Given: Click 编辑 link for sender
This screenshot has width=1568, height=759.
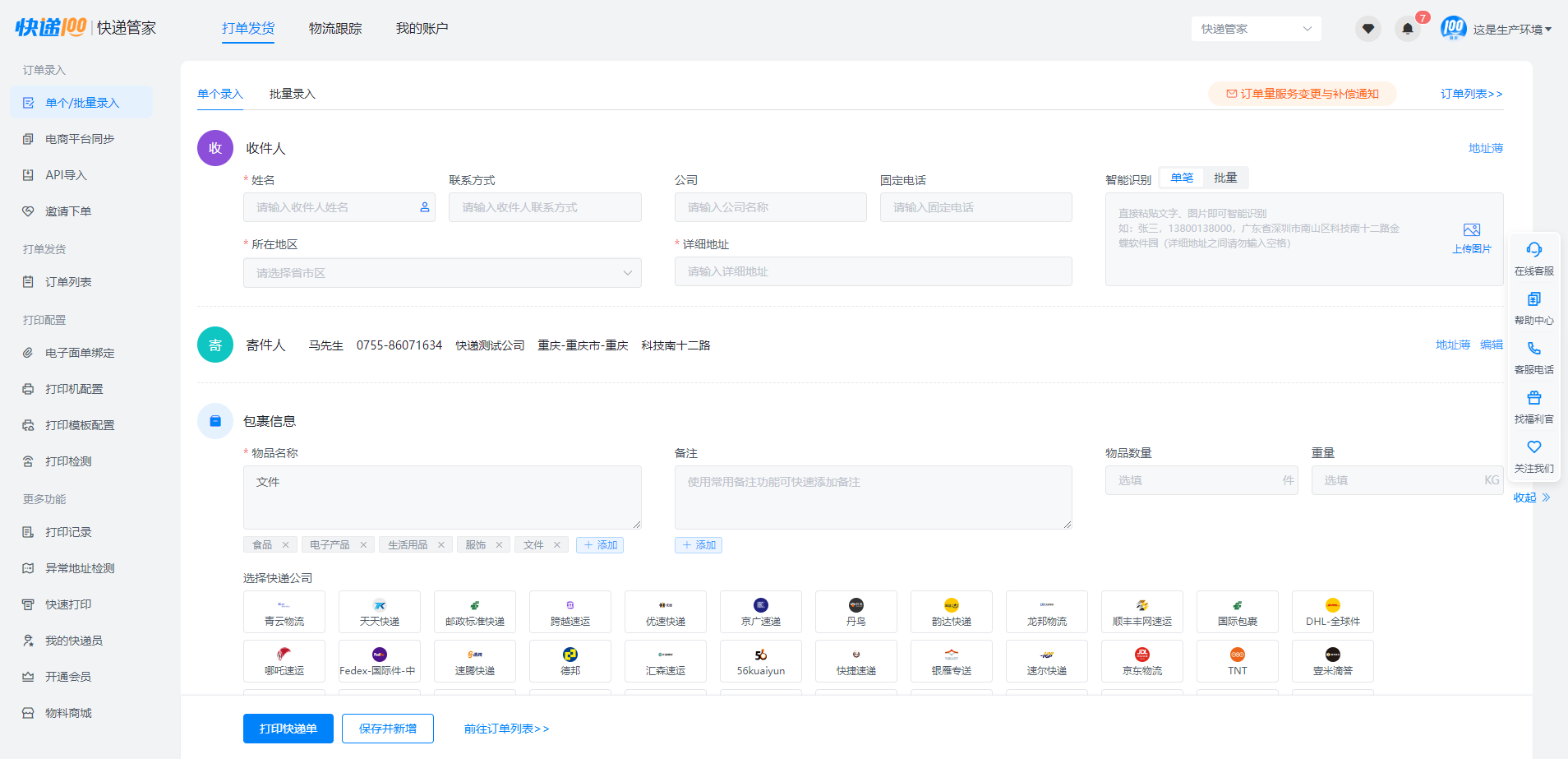Looking at the screenshot, I should click(x=1492, y=345).
